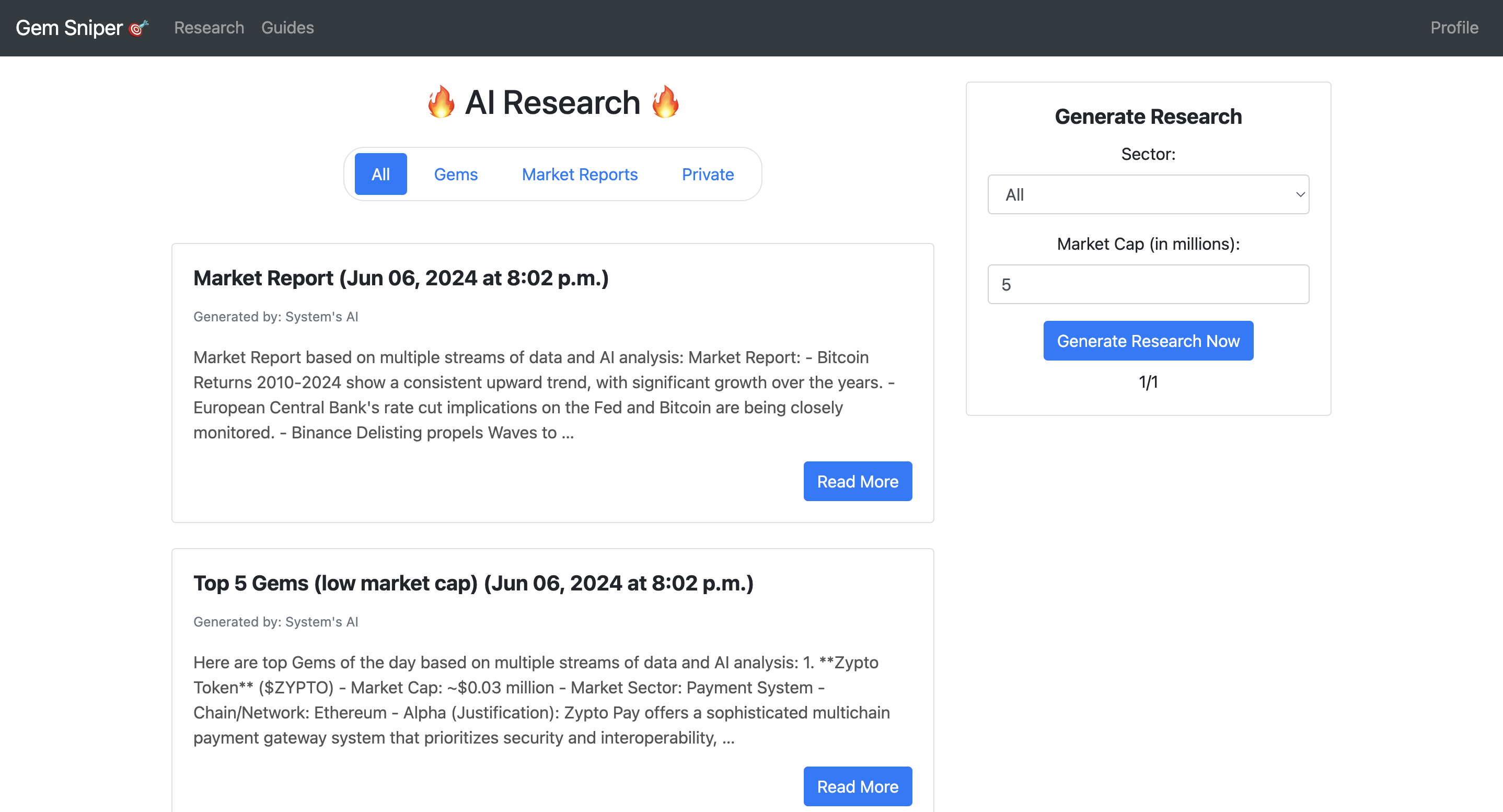Screen dimensions: 1503x812
Task: Open Research in the navigation bar
Action: (209, 28)
